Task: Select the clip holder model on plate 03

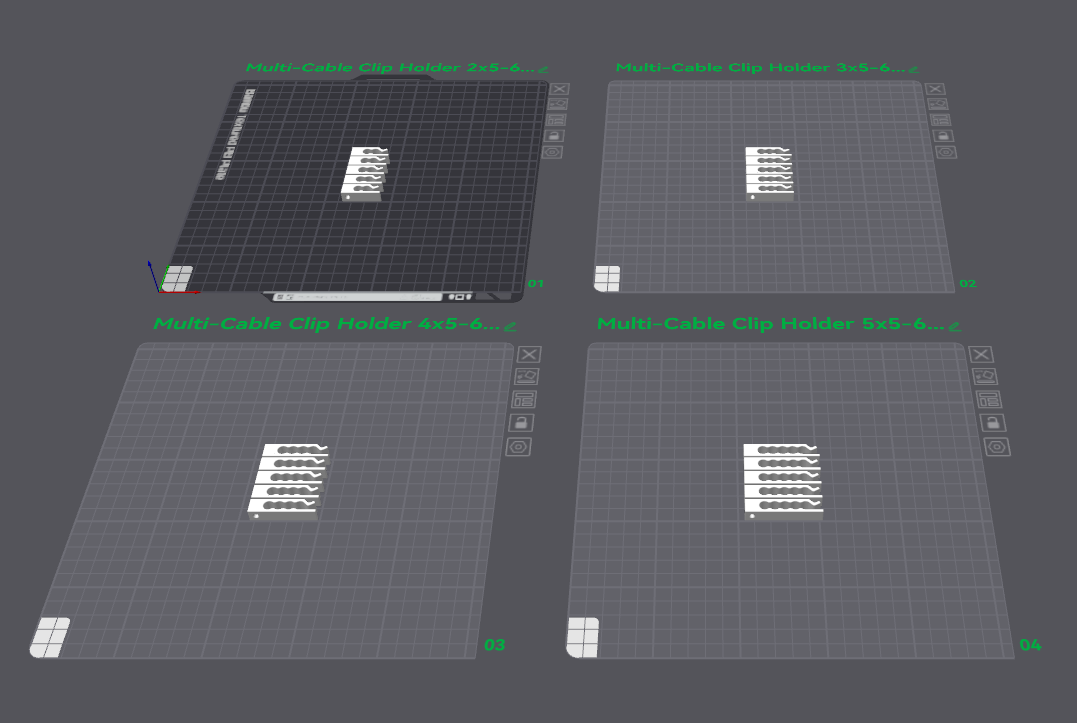Action: pos(288,482)
